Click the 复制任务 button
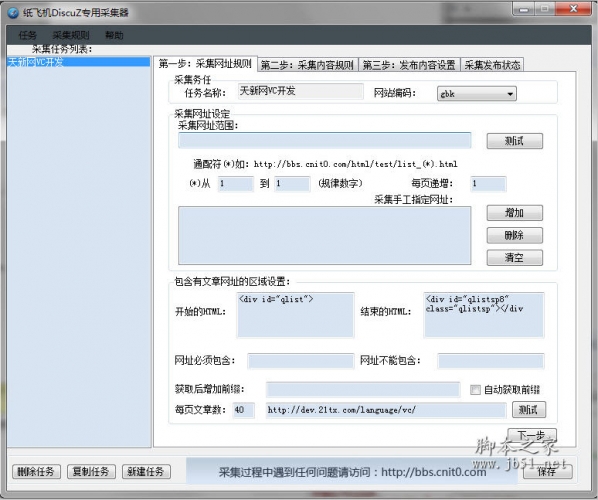The width and height of the screenshot is (598, 500). (91, 472)
